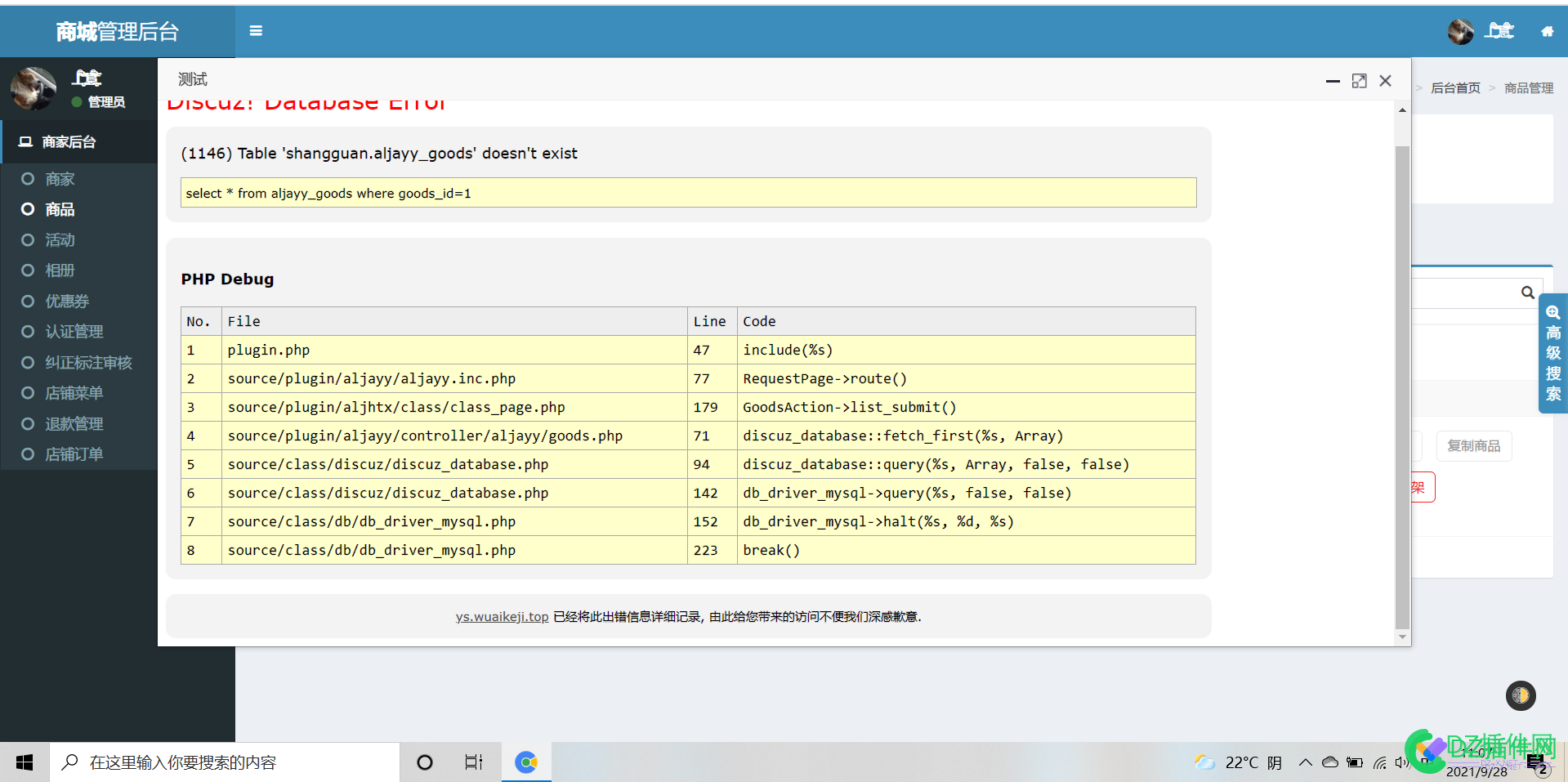Click the Code column header
This screenshot has height=782, width=1568.
(966, 321)
